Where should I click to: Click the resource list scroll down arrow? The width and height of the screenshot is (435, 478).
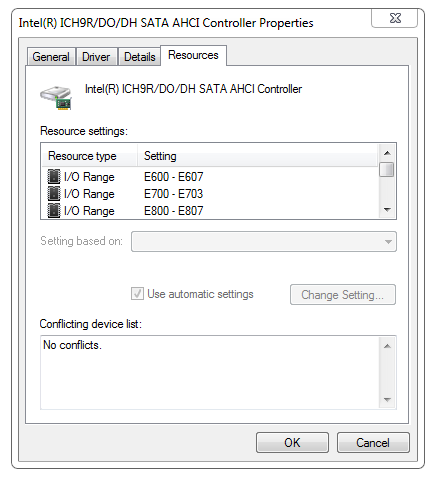click(x=387, y=210)
